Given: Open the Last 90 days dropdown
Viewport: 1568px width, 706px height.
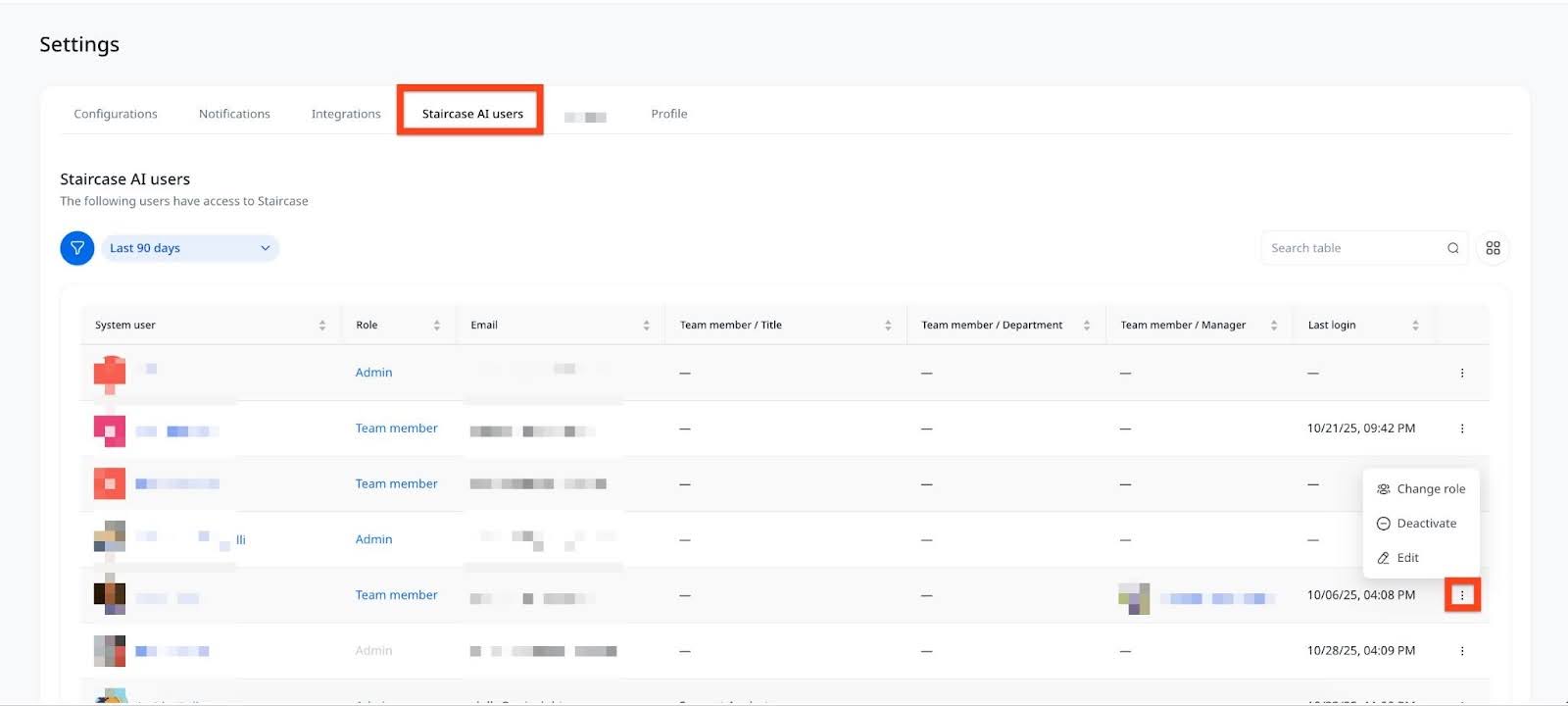Looking at the screenshot, I should coord(190,248).
